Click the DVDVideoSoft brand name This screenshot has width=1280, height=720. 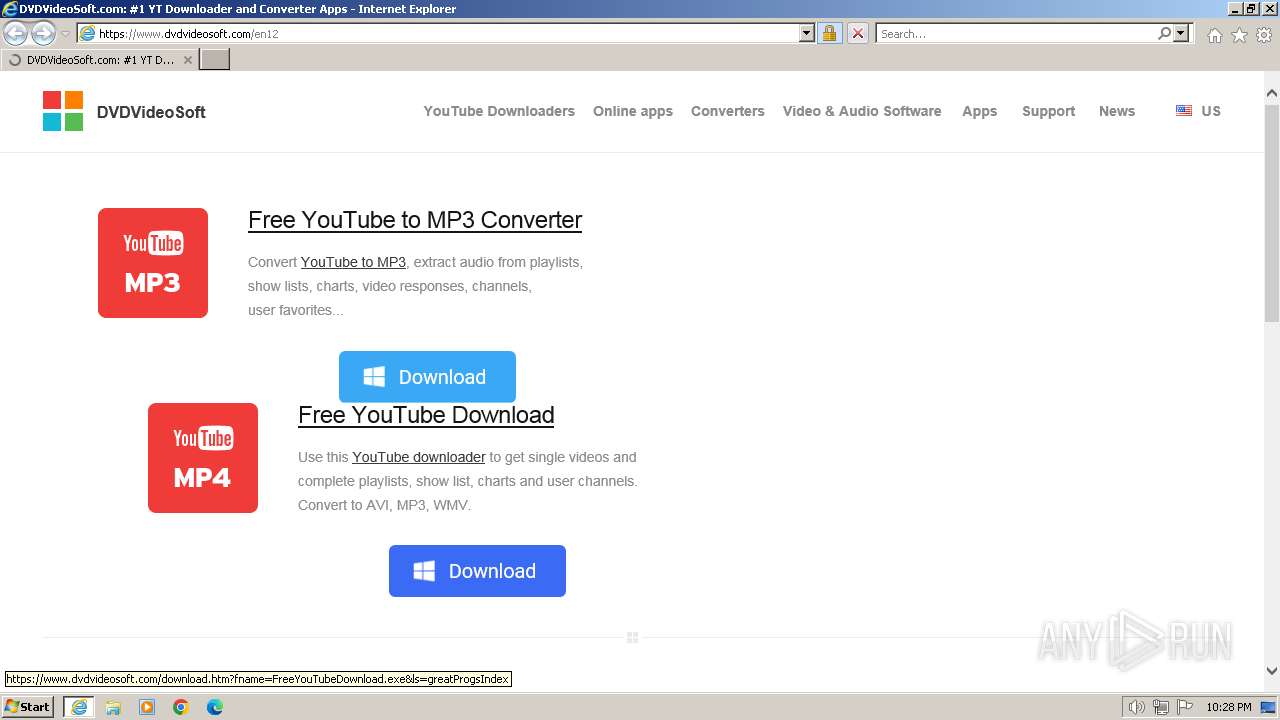point(151,112)
